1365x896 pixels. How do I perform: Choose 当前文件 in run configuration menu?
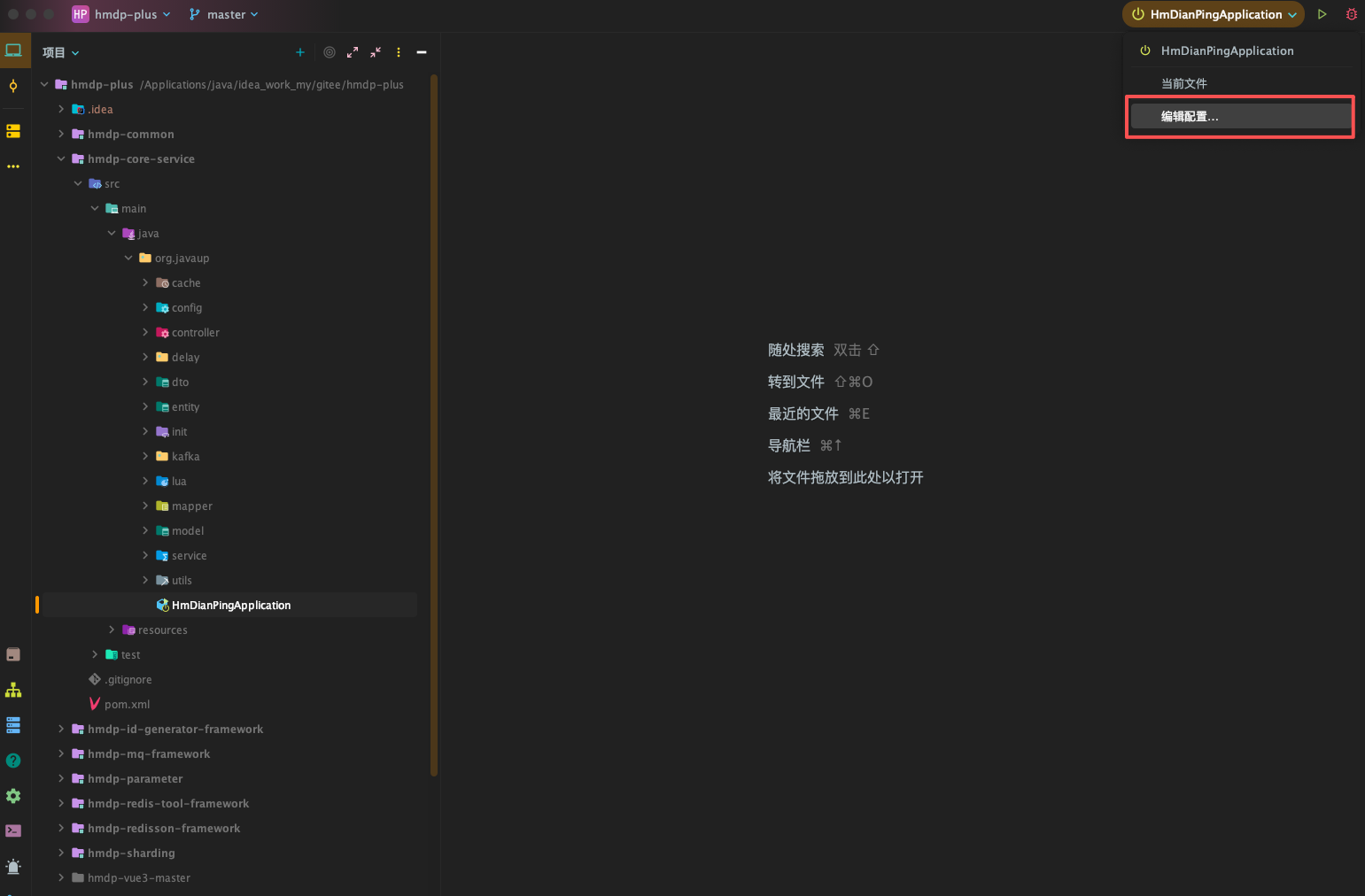point(1184,83)
